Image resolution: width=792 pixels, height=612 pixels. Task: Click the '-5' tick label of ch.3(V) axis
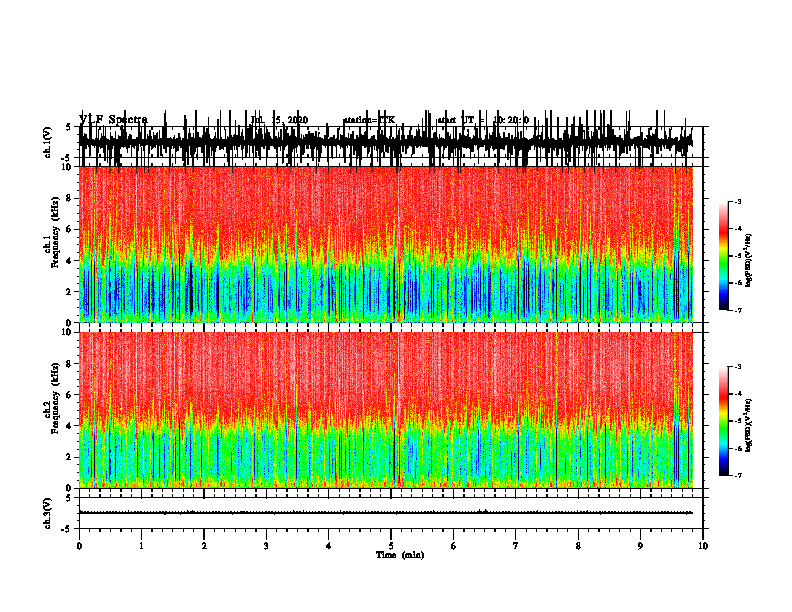[68, 529]
